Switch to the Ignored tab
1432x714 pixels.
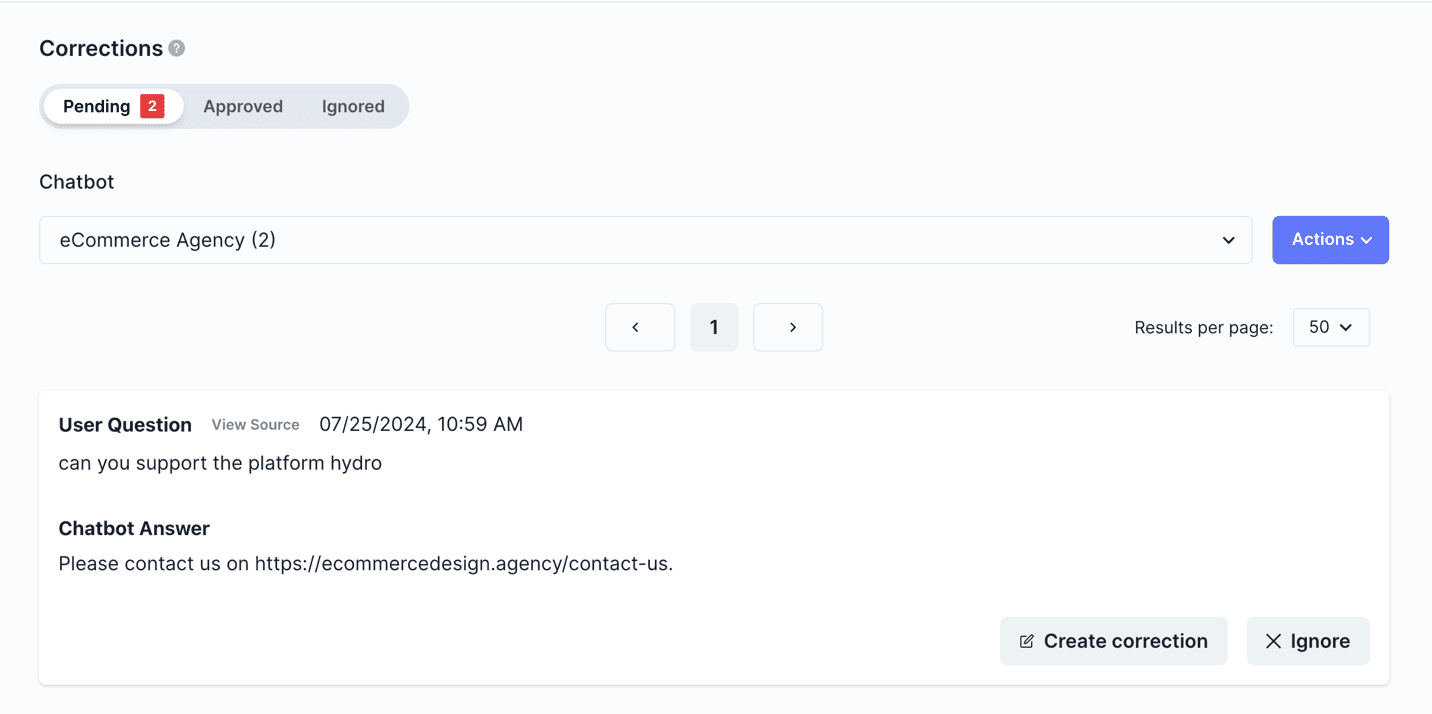point(353,106)
